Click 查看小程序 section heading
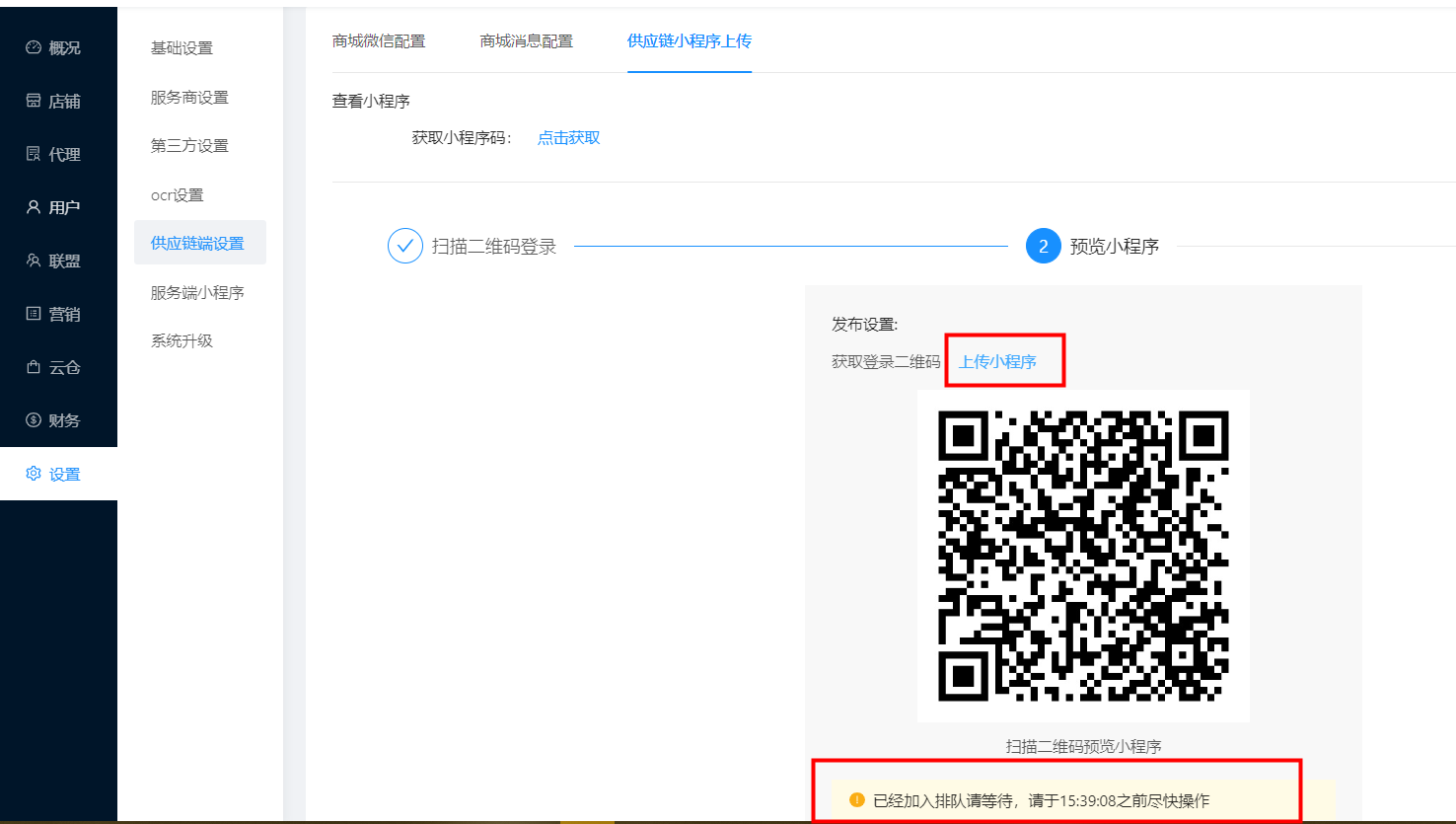 (371, 101)
